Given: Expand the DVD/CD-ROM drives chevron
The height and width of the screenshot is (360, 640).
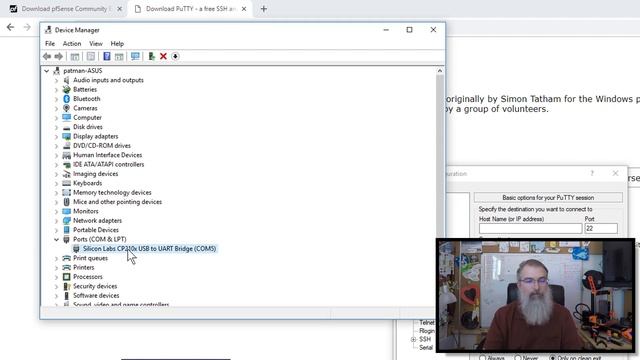Looking at the screenshot, I should pos(56,146).
